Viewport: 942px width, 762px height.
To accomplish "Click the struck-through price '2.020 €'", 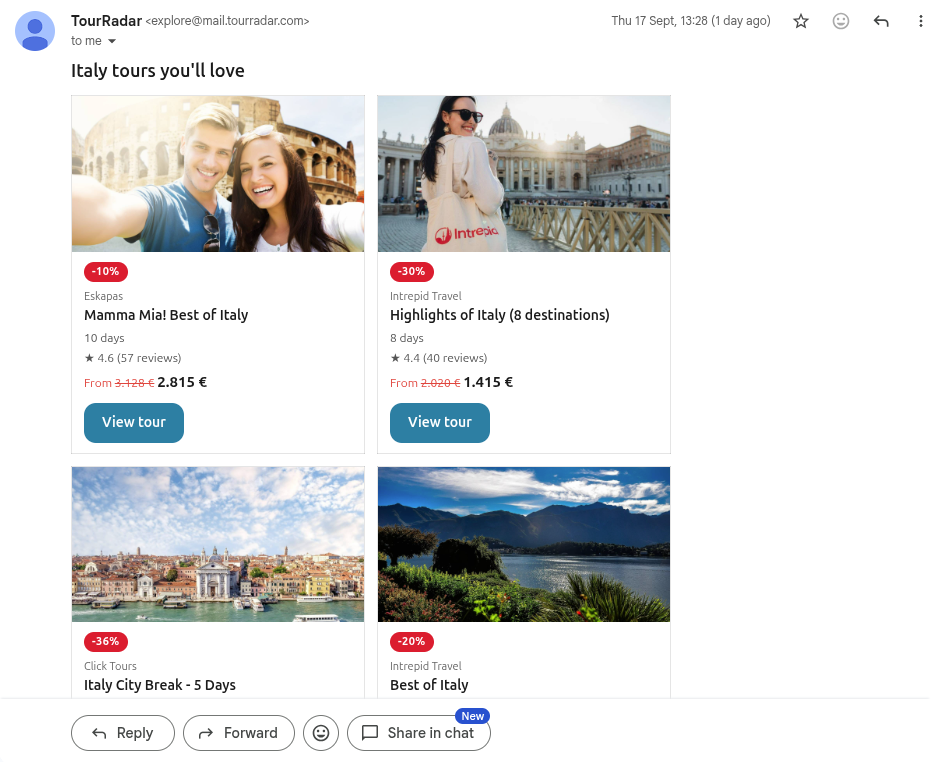I will 440,383.
